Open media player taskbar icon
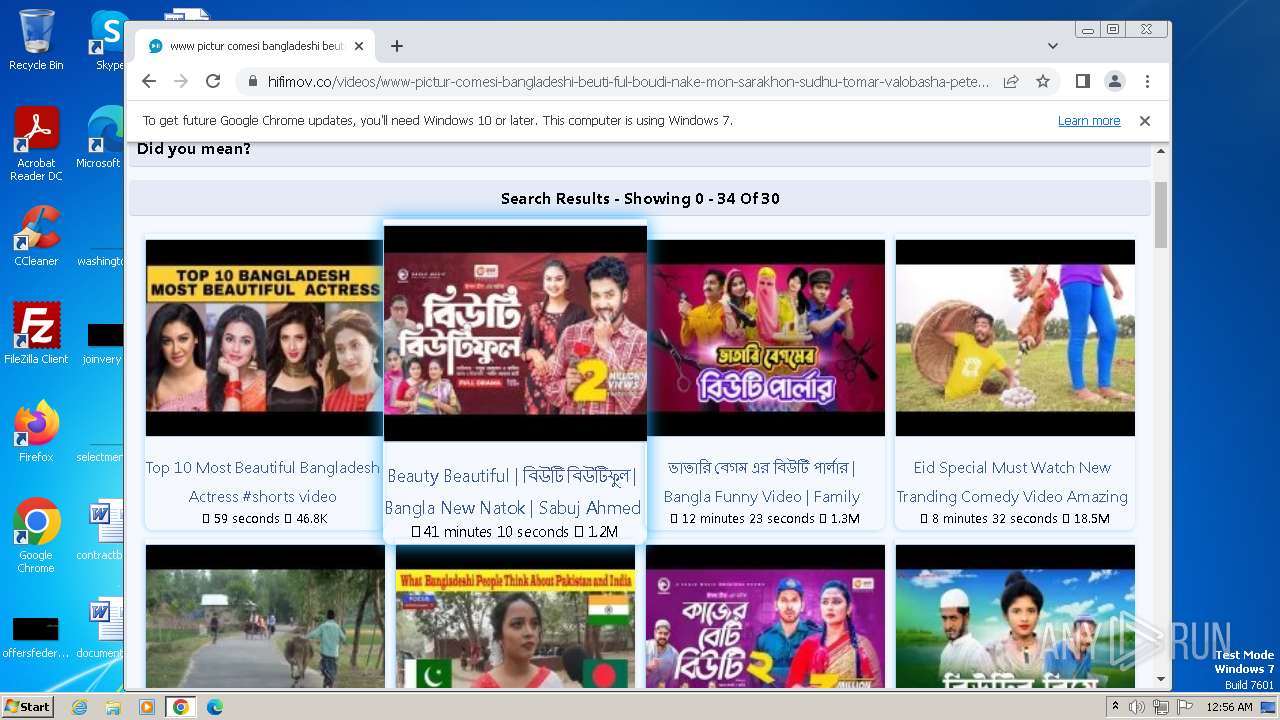 point(147,707)
